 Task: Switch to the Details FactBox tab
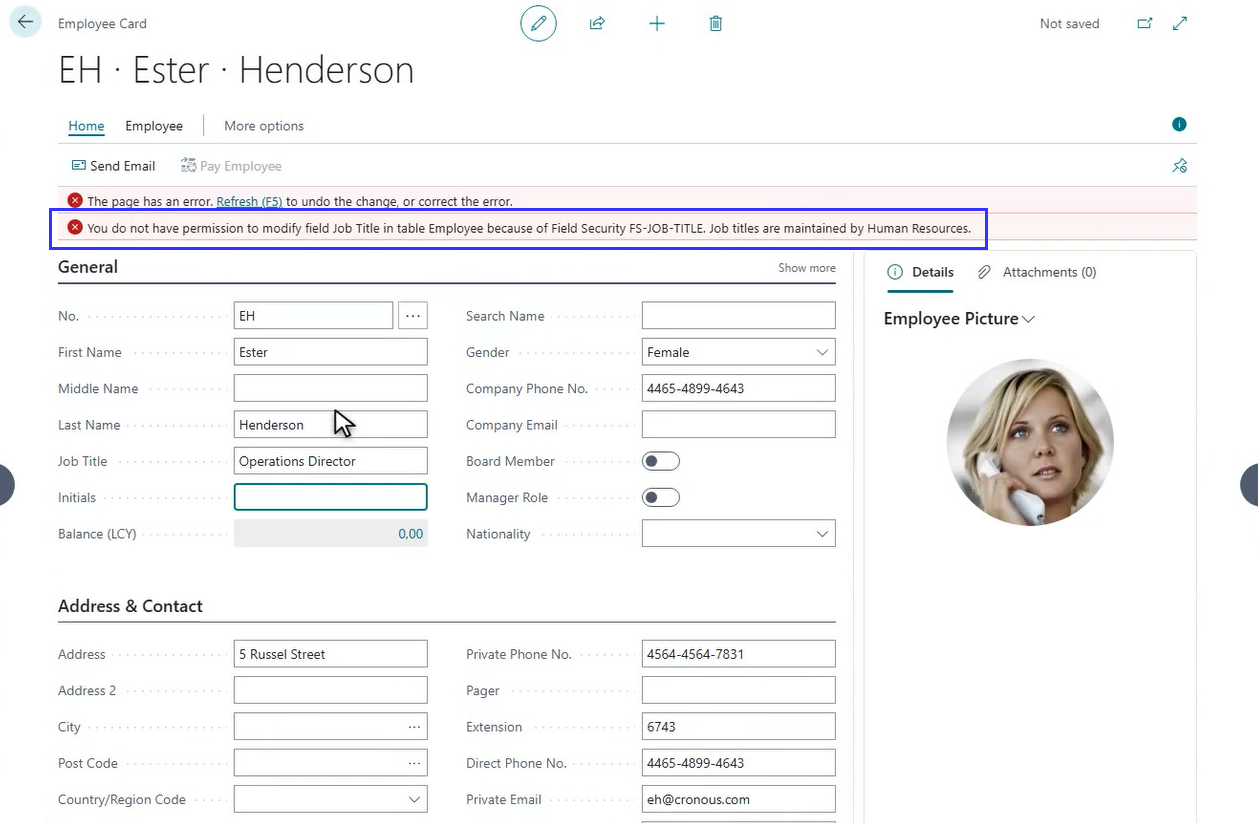(921, 272)
